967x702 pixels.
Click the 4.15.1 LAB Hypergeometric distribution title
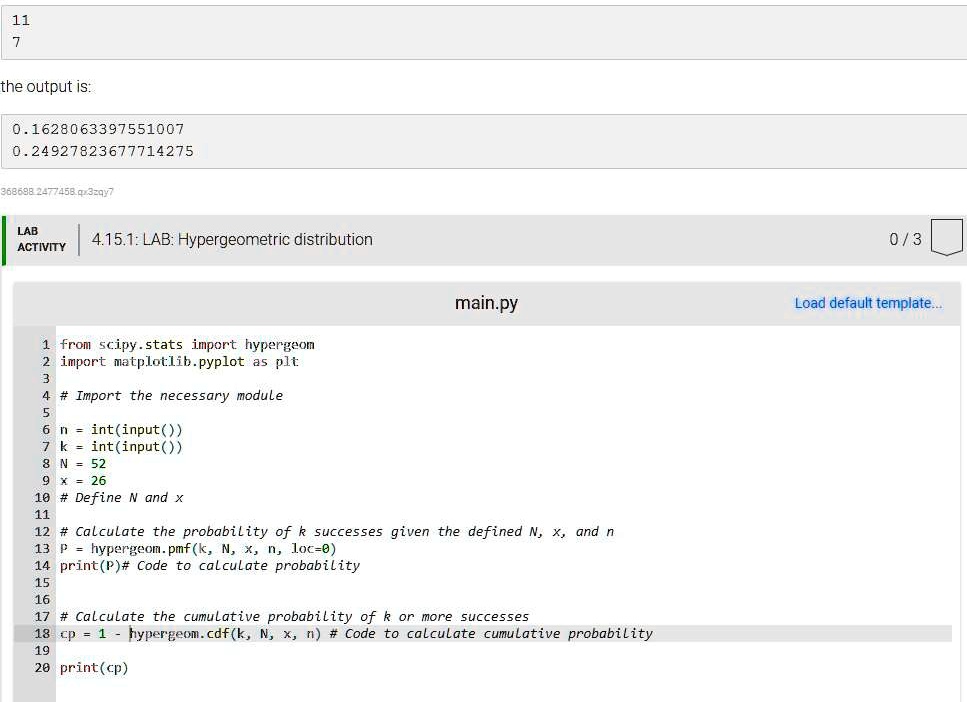(232, 240)
